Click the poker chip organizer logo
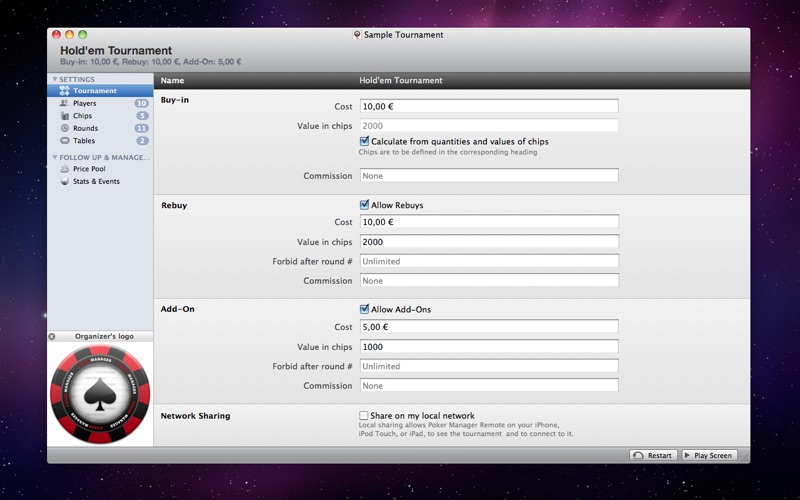The width and height of the screenshot is (800, 500). [x=100, y=394]
